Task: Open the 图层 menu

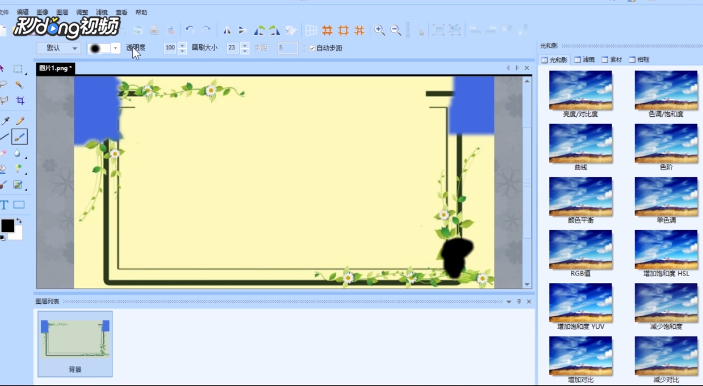Action: coord(62,12)
